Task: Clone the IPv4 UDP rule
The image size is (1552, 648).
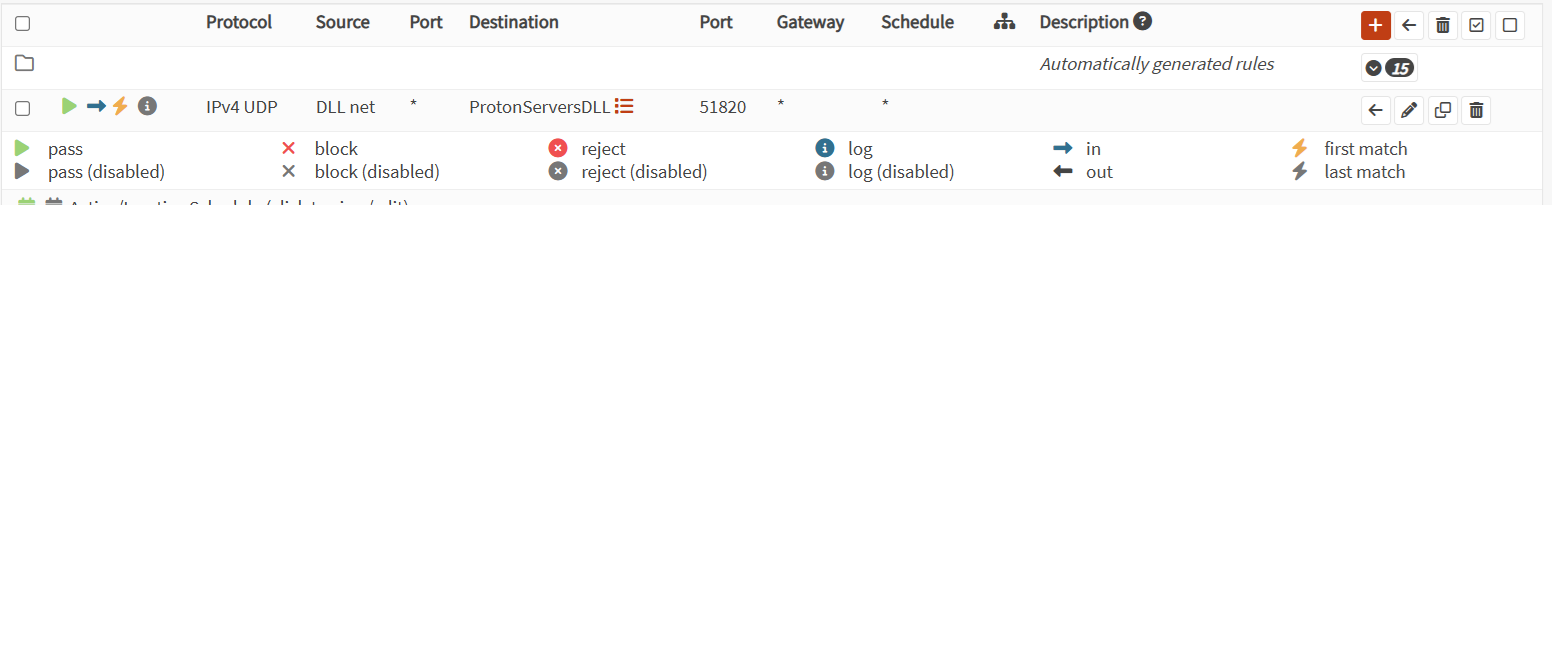Action: (1442, 110)
